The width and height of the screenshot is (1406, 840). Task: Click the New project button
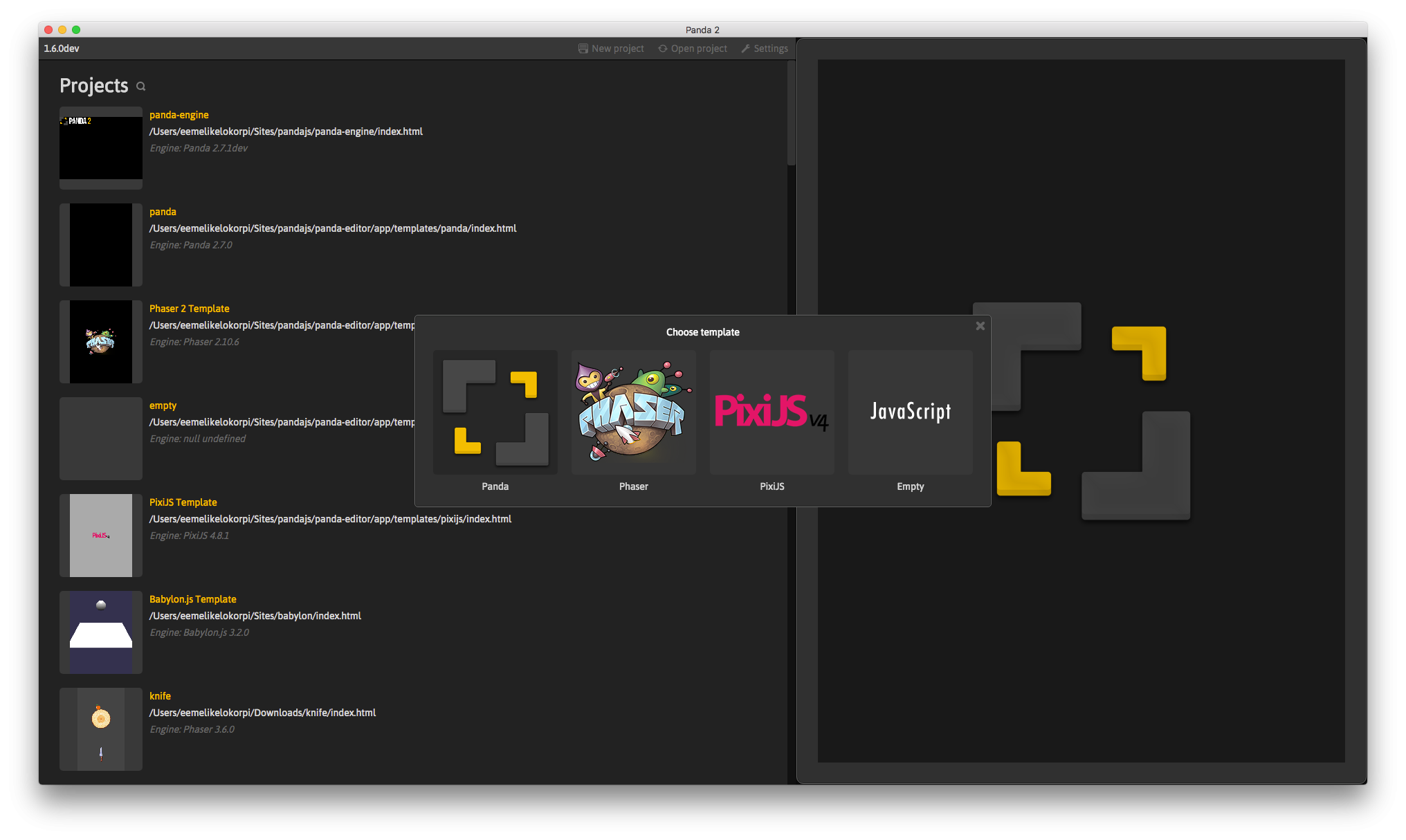[x=611, y=48]
